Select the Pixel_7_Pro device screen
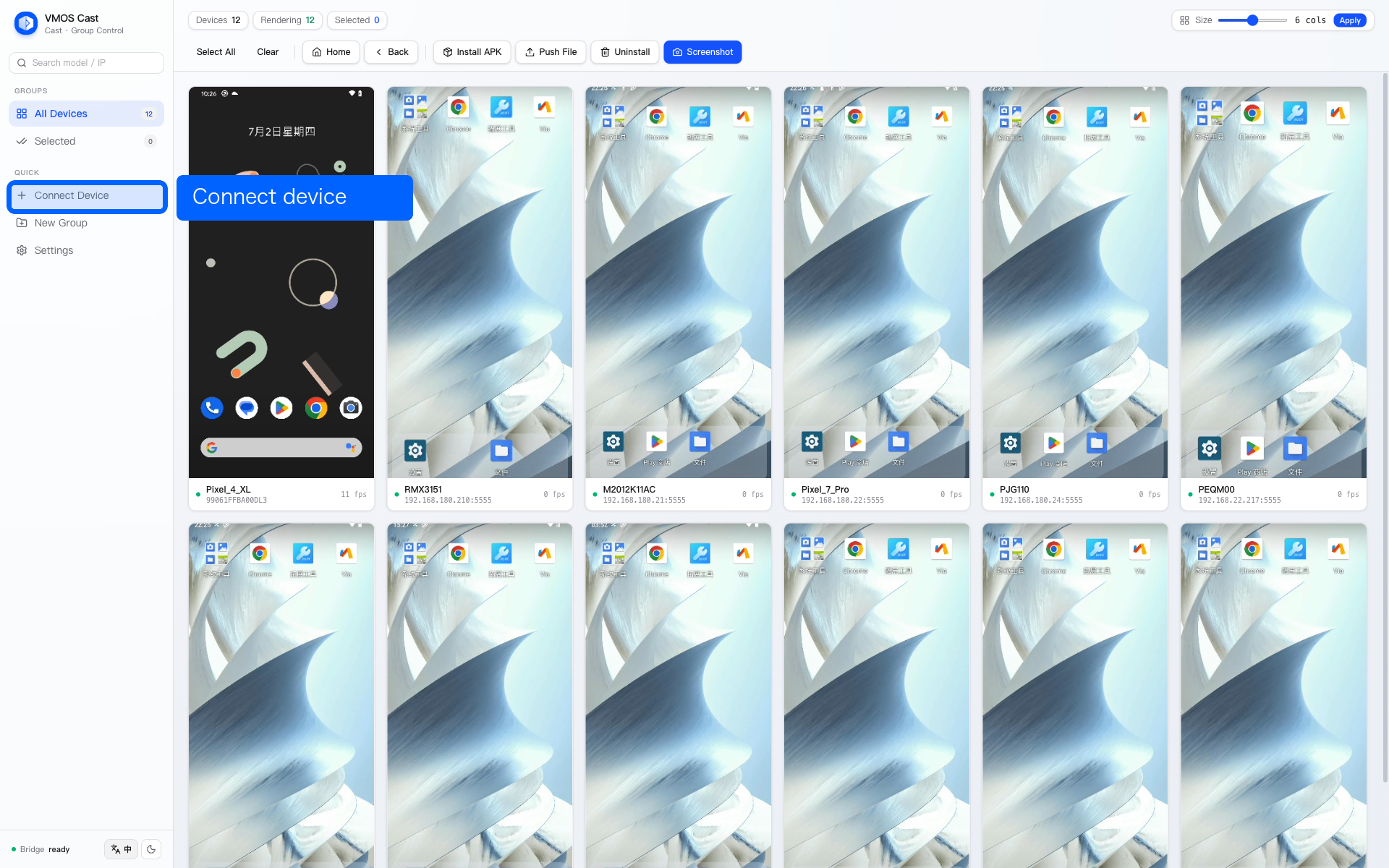Viewport: 1389px width, 868px height. 877,282
